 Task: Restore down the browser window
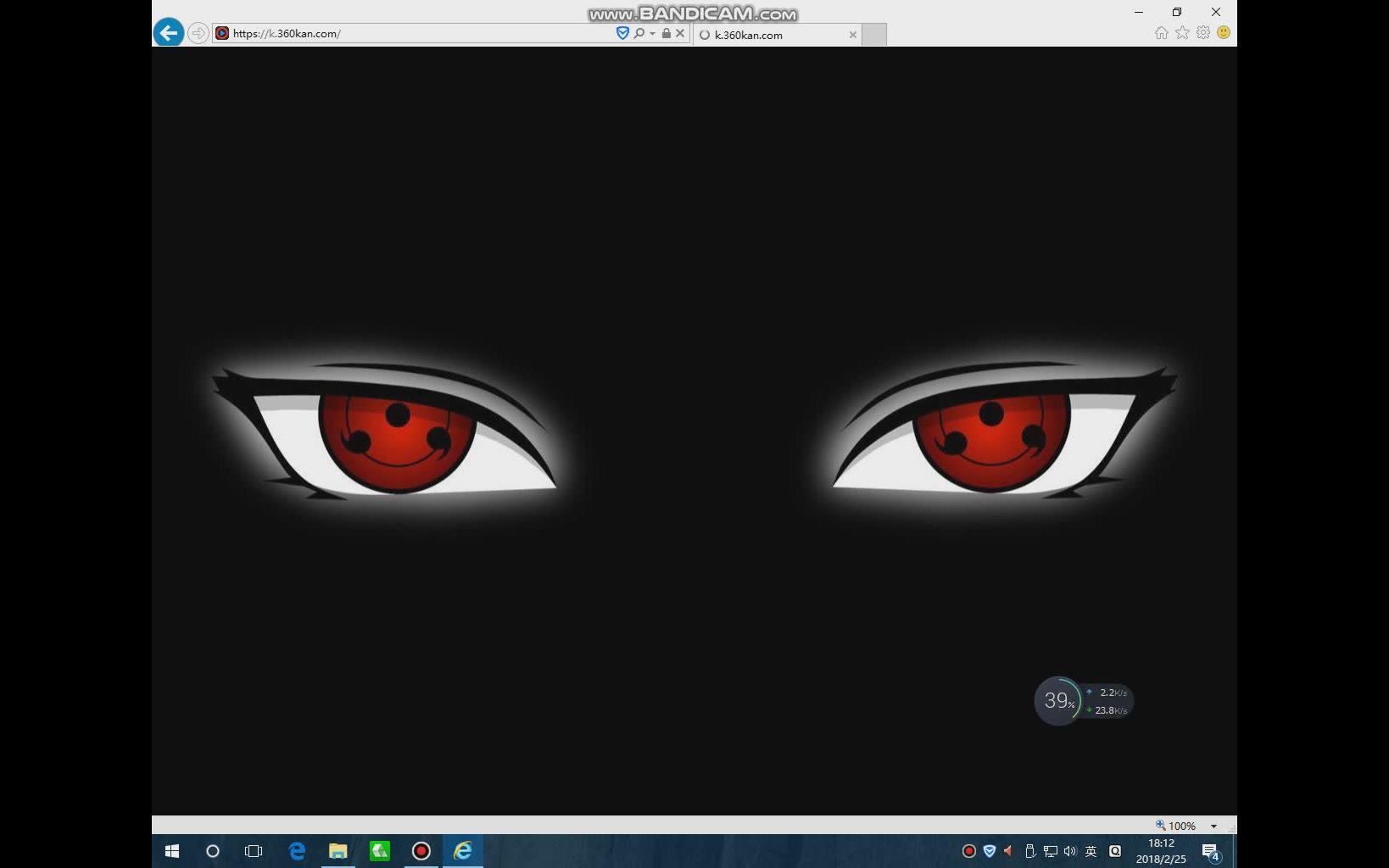pos(1177,12)
